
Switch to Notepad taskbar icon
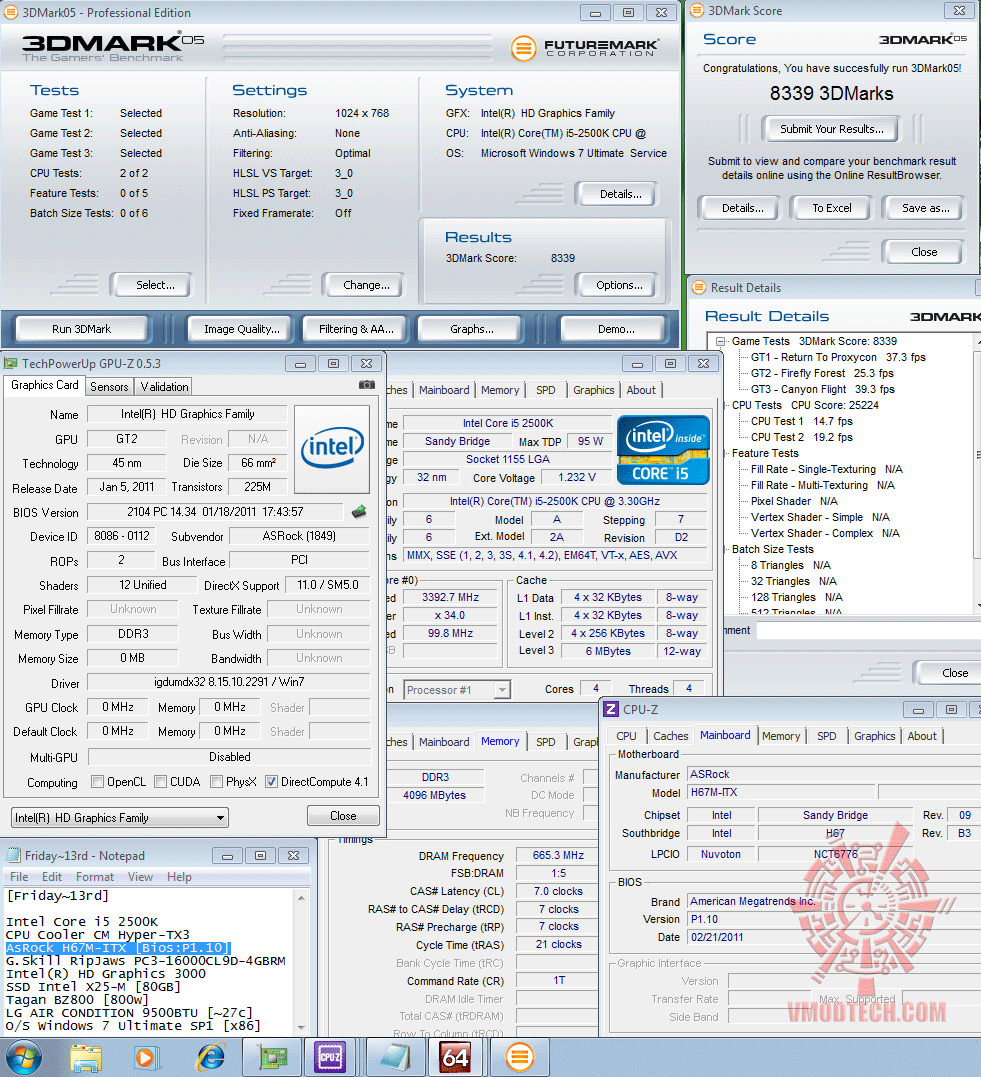click(x=395, y=1058)
